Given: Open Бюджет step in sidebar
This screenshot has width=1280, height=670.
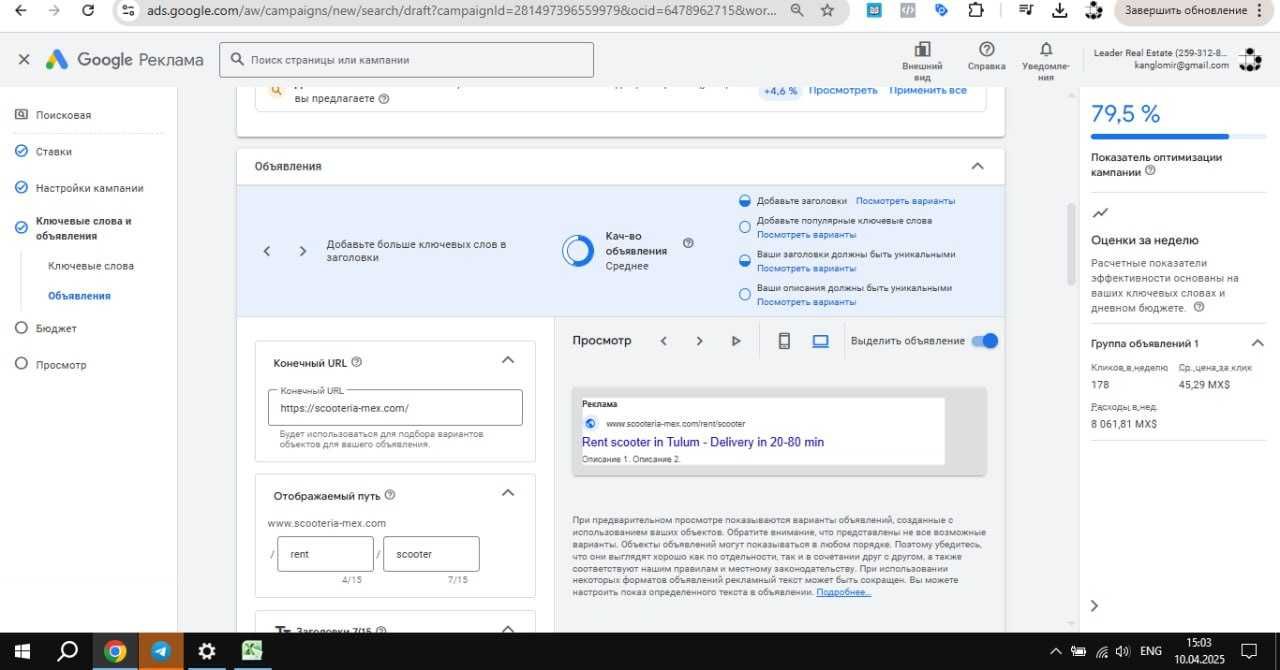Looking at the screenshot, I should click(56, 328).
